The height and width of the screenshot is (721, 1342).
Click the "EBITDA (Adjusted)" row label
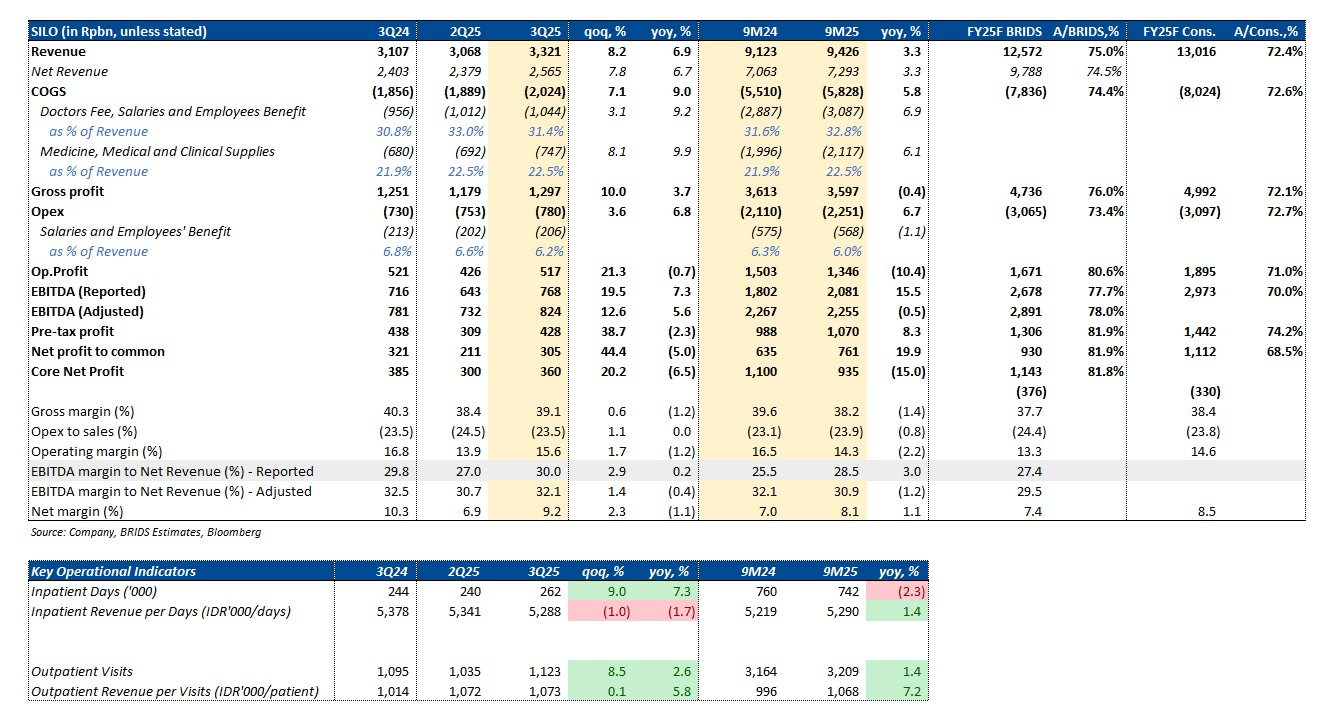pos(88,311)
